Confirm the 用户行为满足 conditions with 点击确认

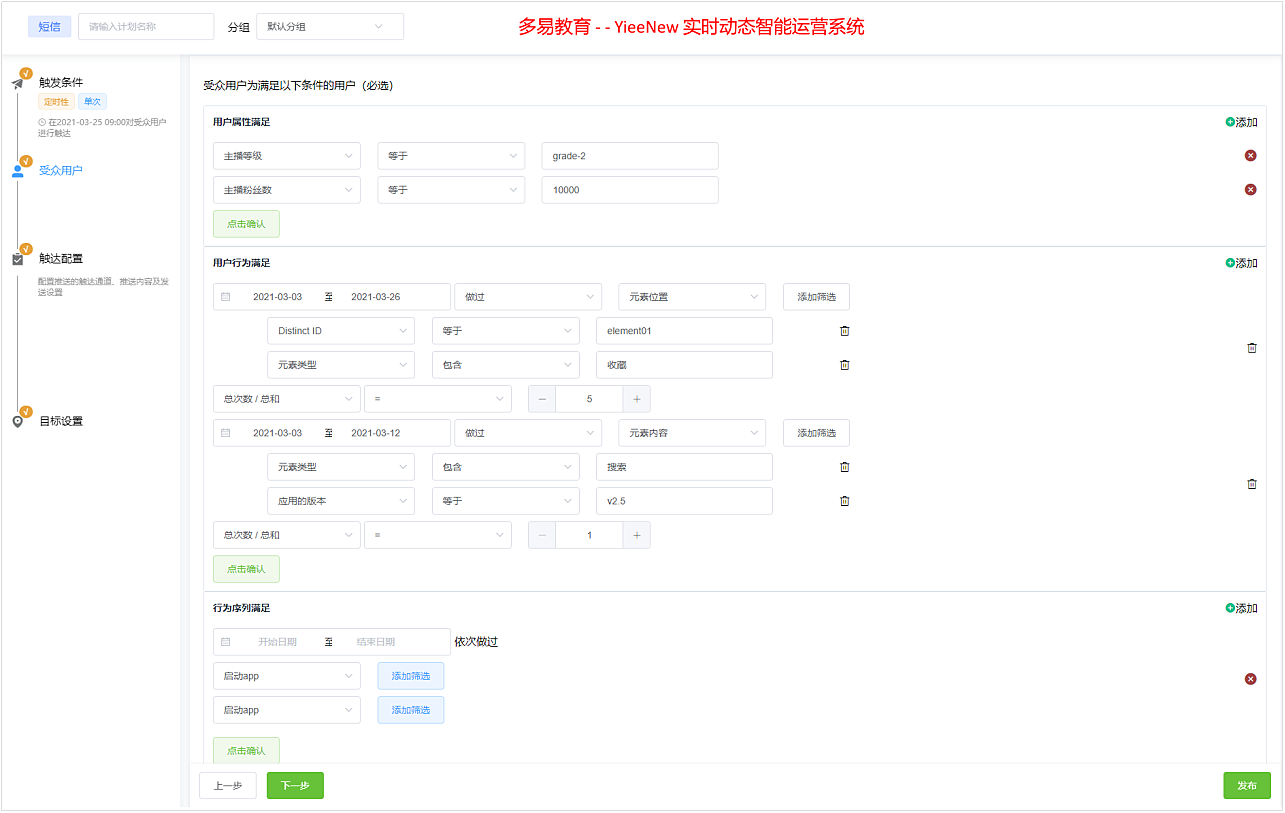[246, 569]
